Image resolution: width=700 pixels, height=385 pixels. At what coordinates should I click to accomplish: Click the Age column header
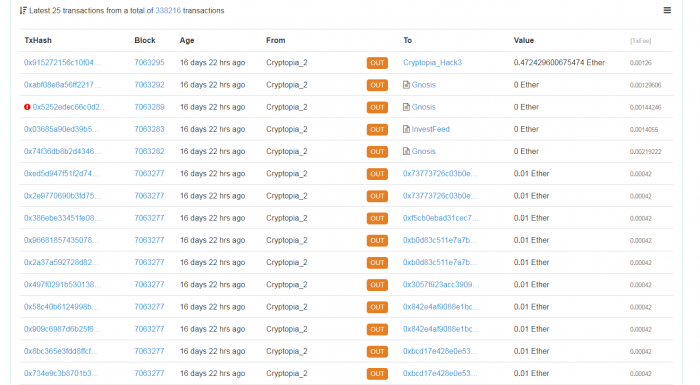(187, 40)
